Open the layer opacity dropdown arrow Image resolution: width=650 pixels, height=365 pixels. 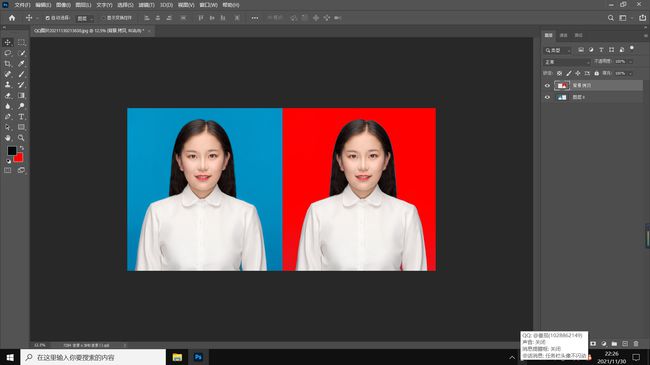[x=631, y=62]
